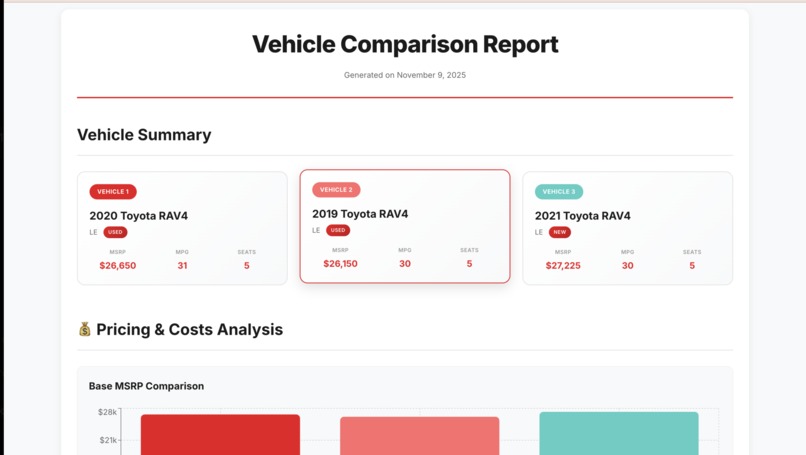Image resolution: width=806 pixels, height=455 pixels.
Task: Click the Generated on November 9, 2025 text
Action: (x=405, y=75)
